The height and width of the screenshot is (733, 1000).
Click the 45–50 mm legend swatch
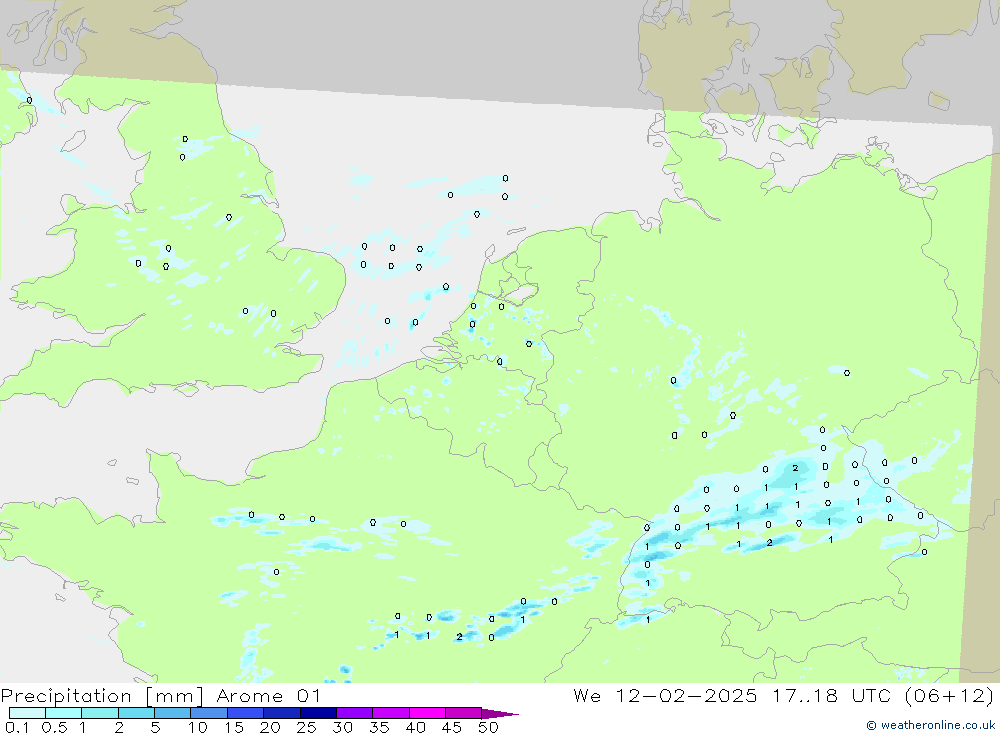[x=463, y=713]
